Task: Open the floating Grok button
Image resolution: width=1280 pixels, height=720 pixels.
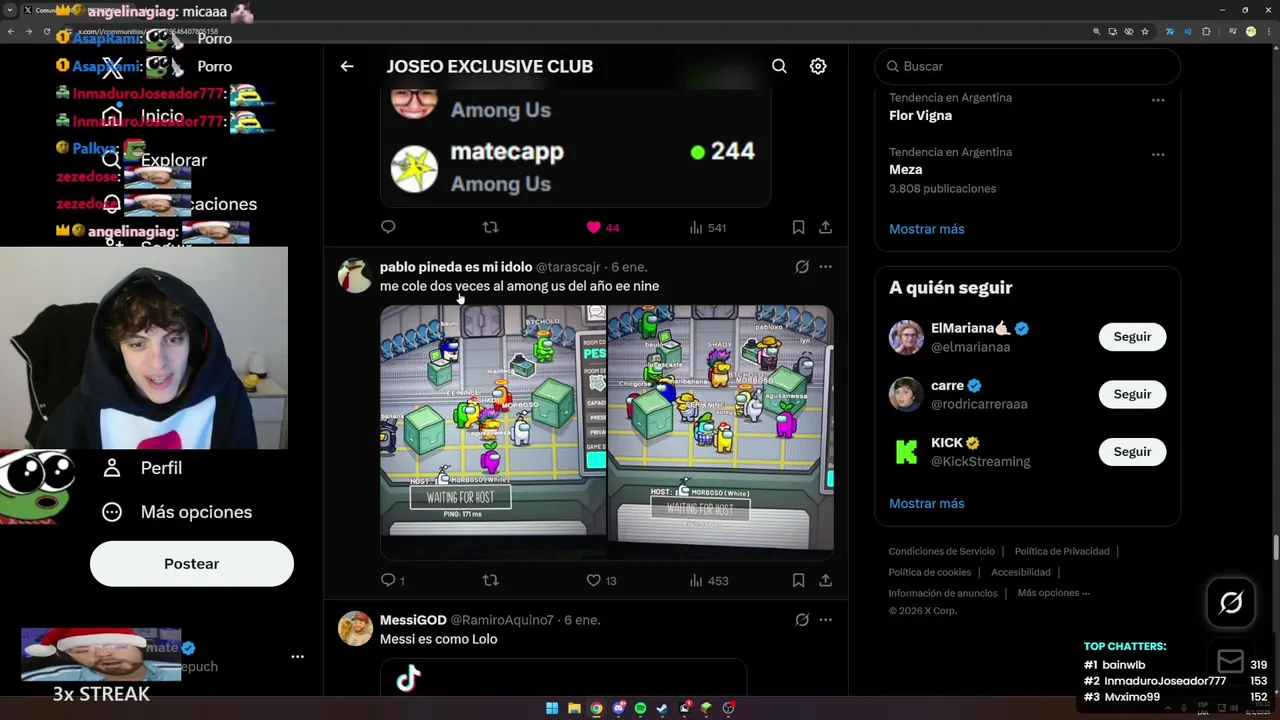Action: click(x=1231, y=602)
